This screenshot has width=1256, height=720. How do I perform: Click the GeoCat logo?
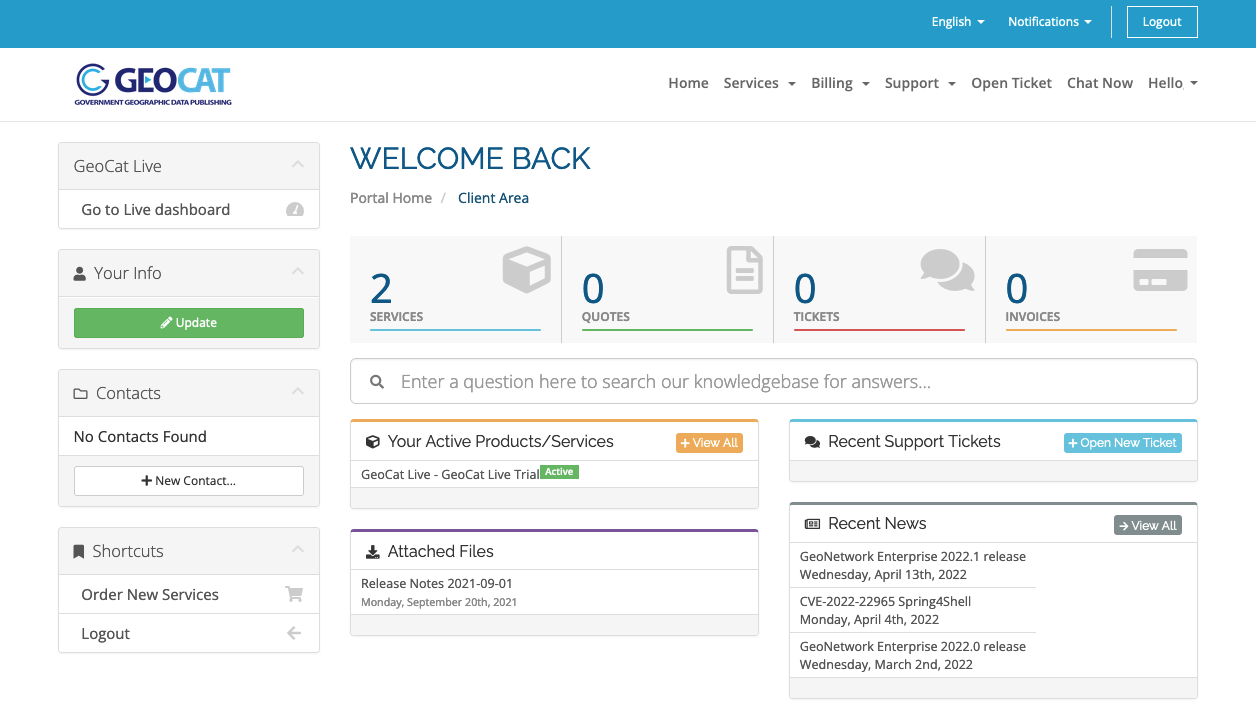(x=153, y=85)
